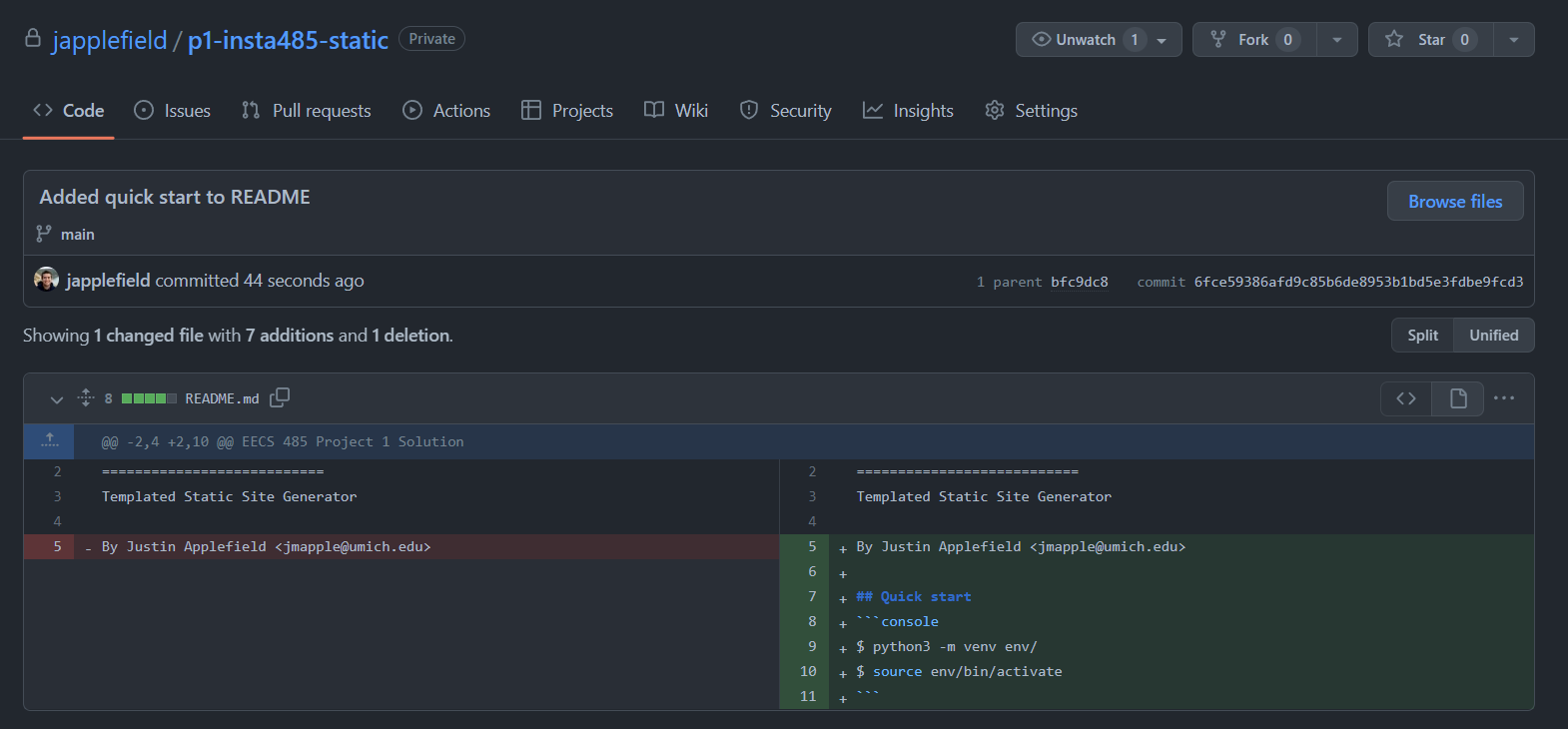Open the japplefield committer profile link
Viewport: 1568px width, 729px height.
108,281
